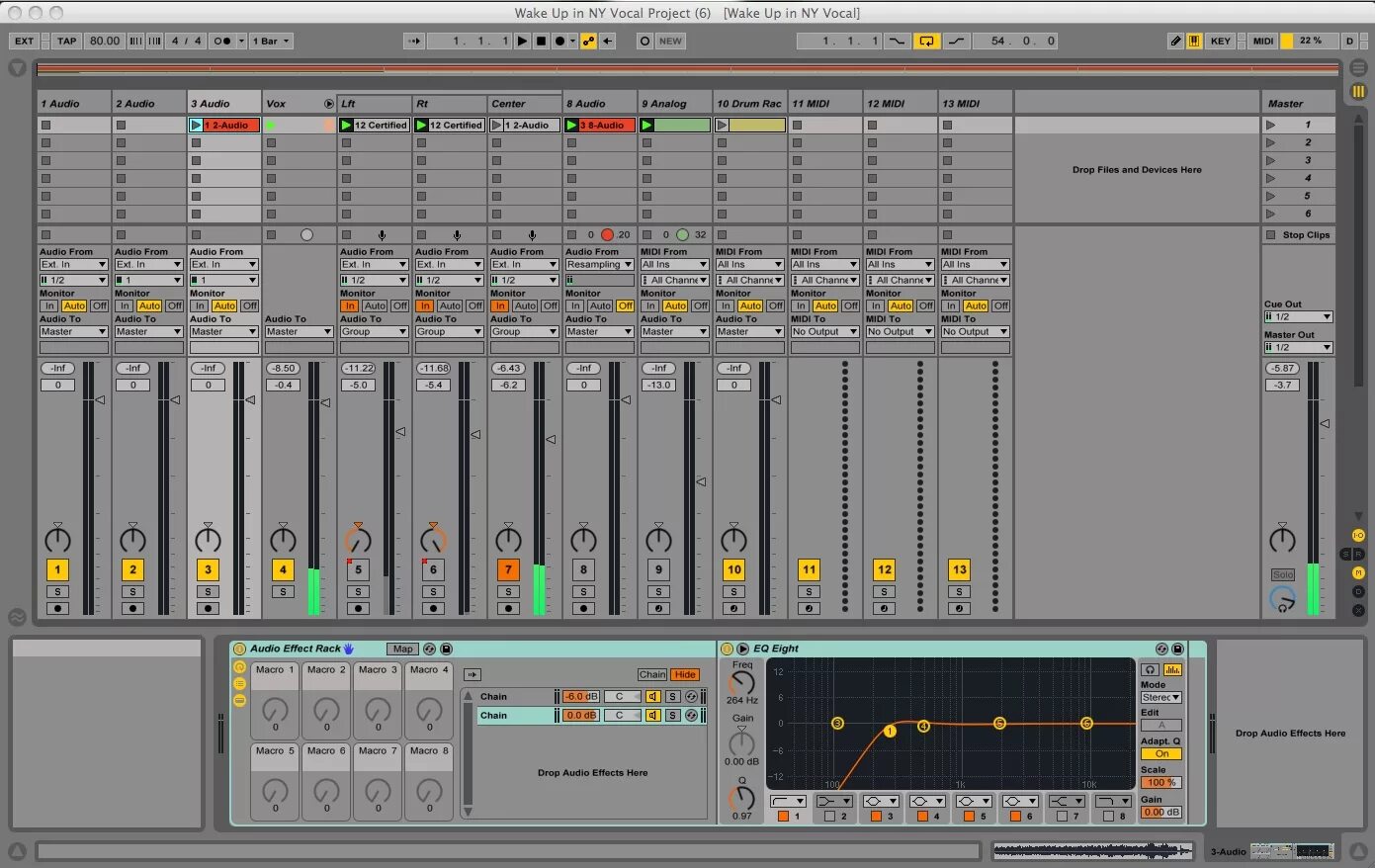The height and width of the screenshot is (868, 1375).
Task: Turn off Adapt. Q in EQ Eight
Action: (1160, 753)
